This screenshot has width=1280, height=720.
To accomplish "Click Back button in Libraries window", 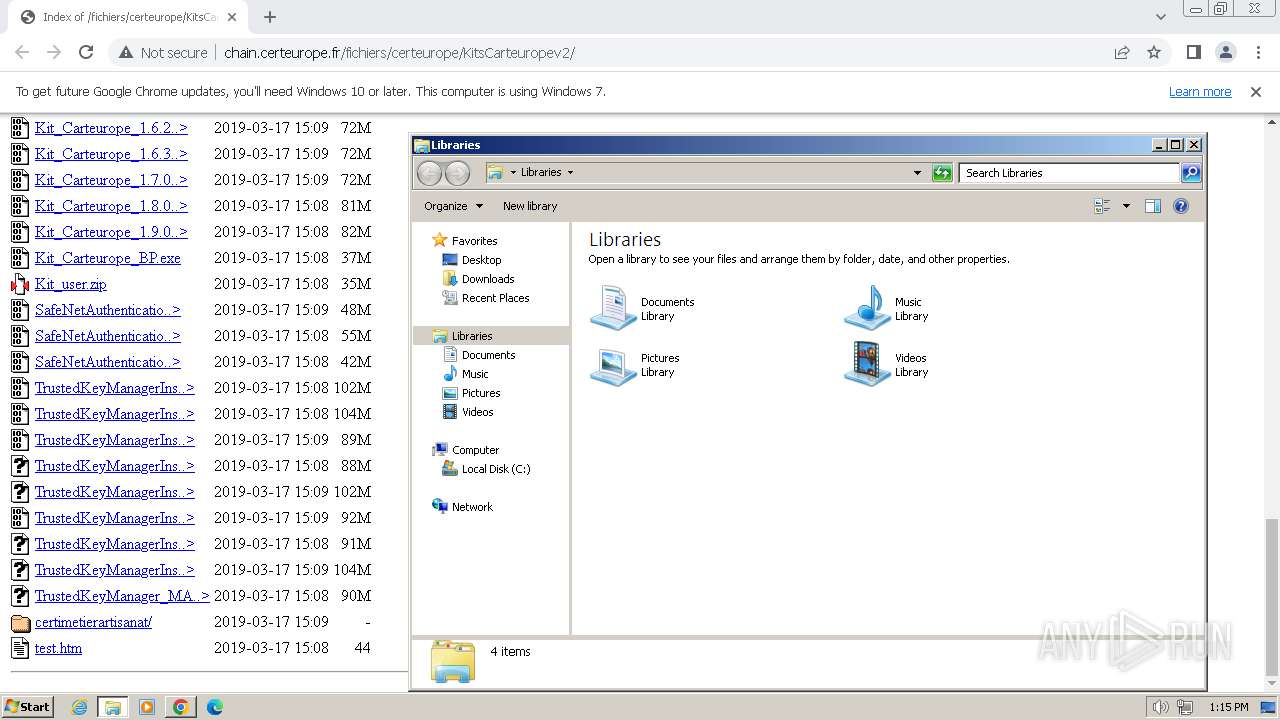I will click(429, 173).
